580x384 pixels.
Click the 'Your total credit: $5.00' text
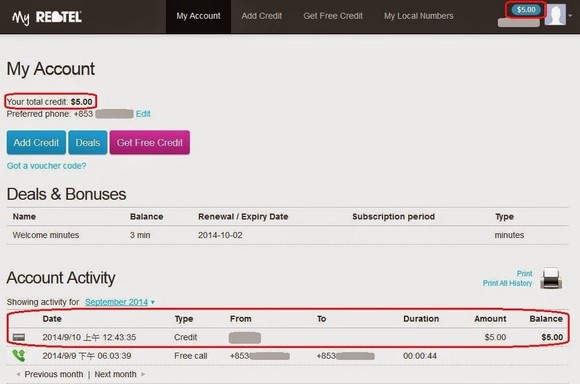[x=50, y=101]
